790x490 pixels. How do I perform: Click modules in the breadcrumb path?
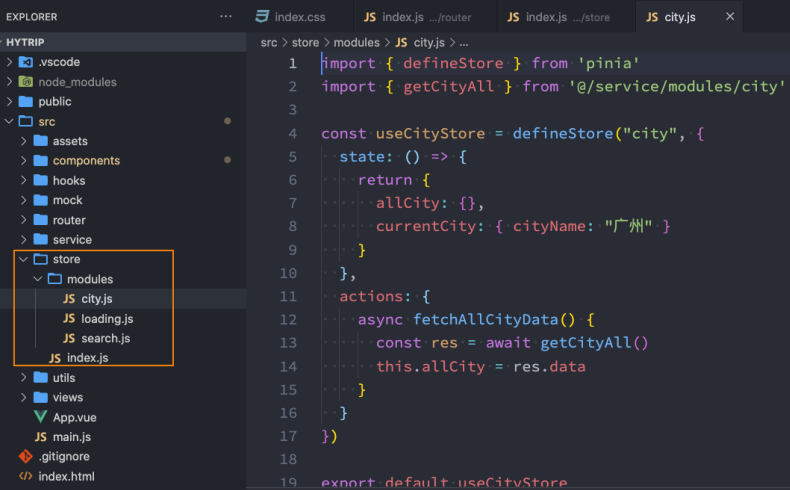[357, 43]
